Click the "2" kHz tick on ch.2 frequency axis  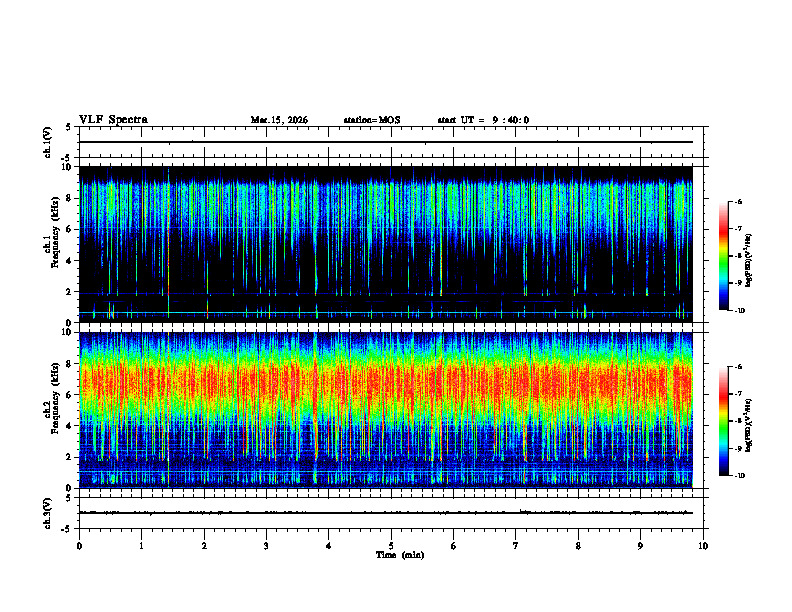coord(70,457)
